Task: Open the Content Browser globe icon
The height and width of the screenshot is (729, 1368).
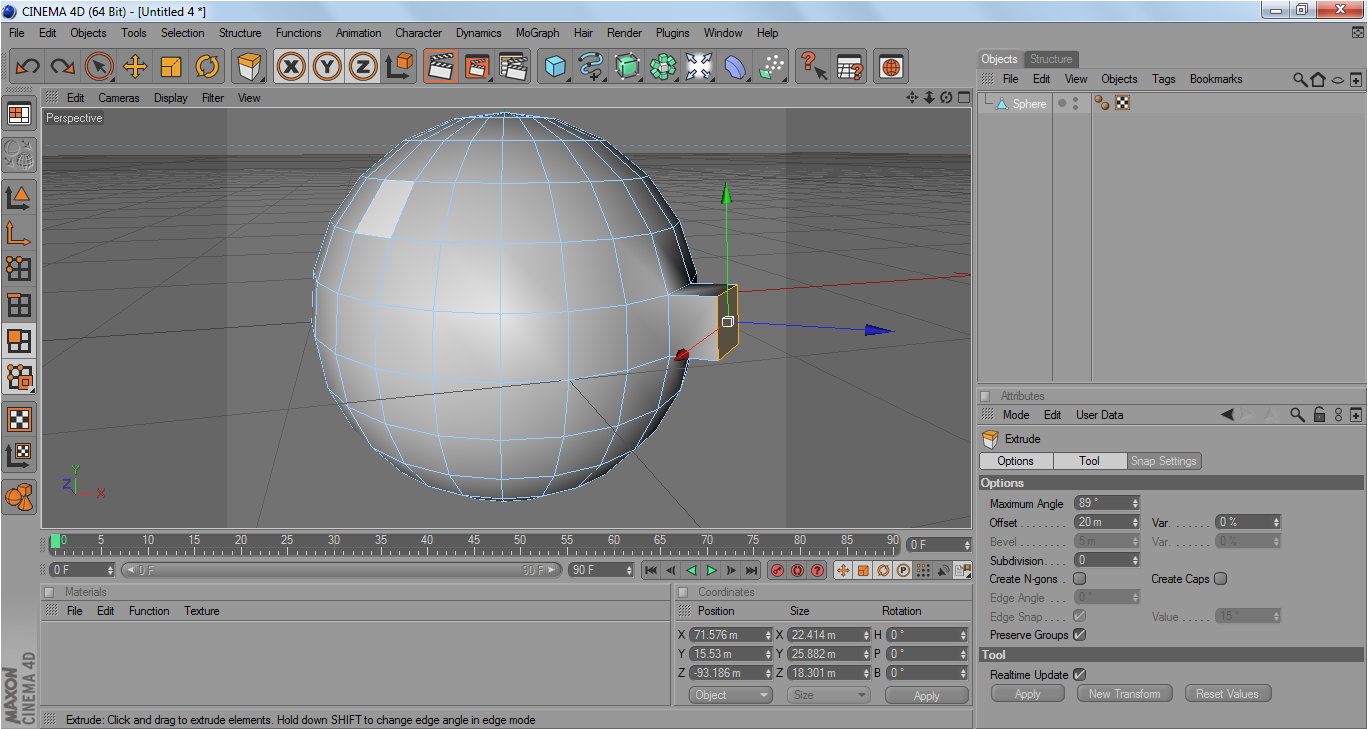Action: tap(891, 67)
